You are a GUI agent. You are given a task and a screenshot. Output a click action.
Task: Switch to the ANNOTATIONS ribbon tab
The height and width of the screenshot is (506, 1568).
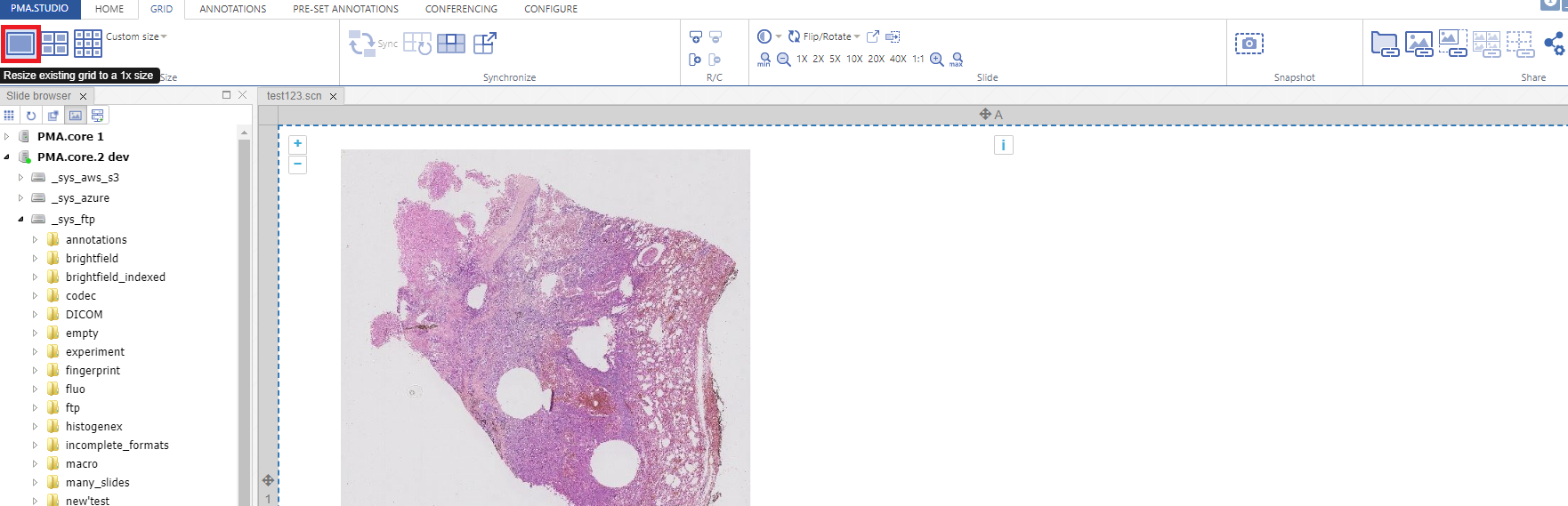(232, 9)
